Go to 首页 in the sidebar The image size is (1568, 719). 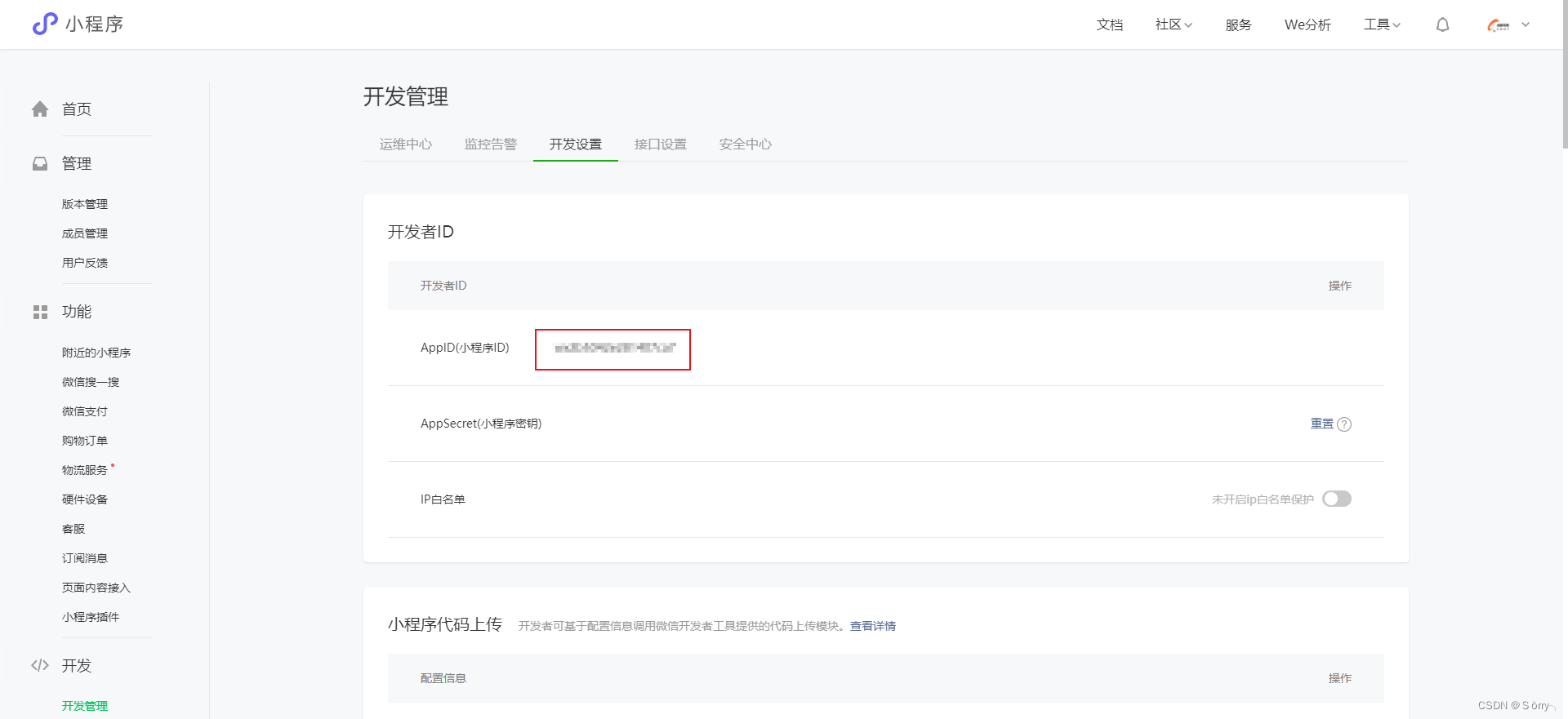77,109
